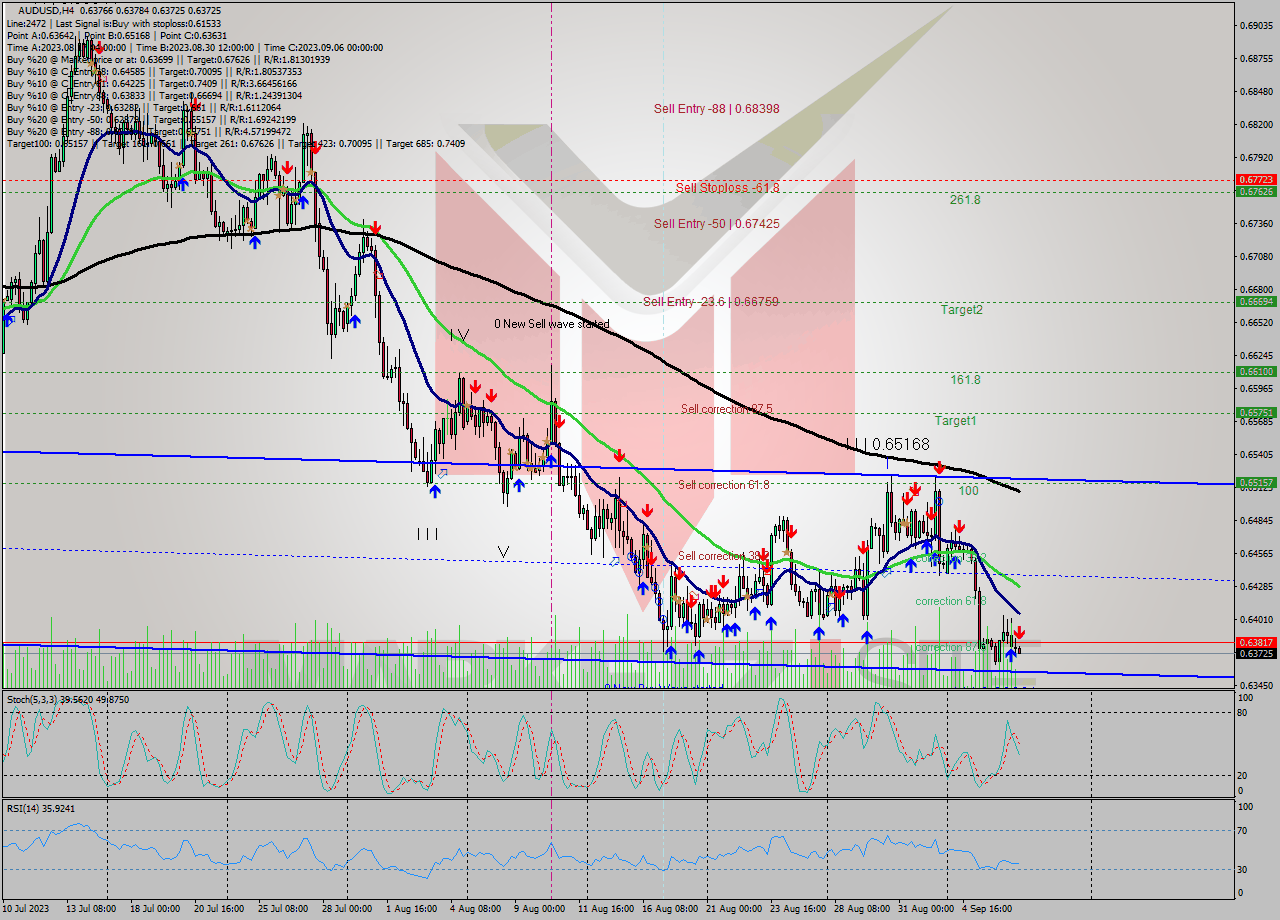Click the RSI '70' level on the scale

(x=1241, y=830)
